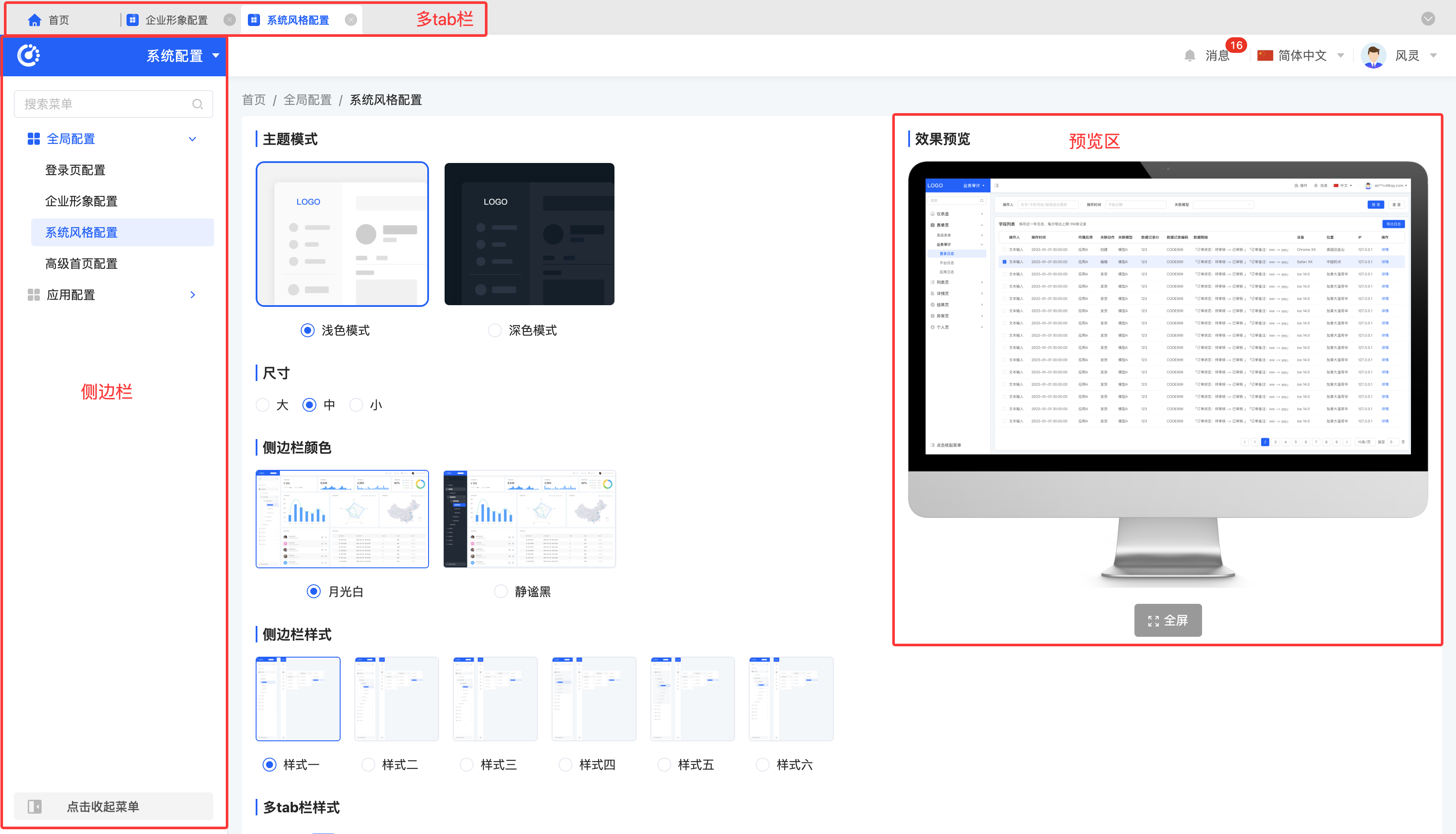The width and height of the screenshot is (1456, 834).
Task: Switch to the 企业形象配置 tab
Action: pos(176,20)
